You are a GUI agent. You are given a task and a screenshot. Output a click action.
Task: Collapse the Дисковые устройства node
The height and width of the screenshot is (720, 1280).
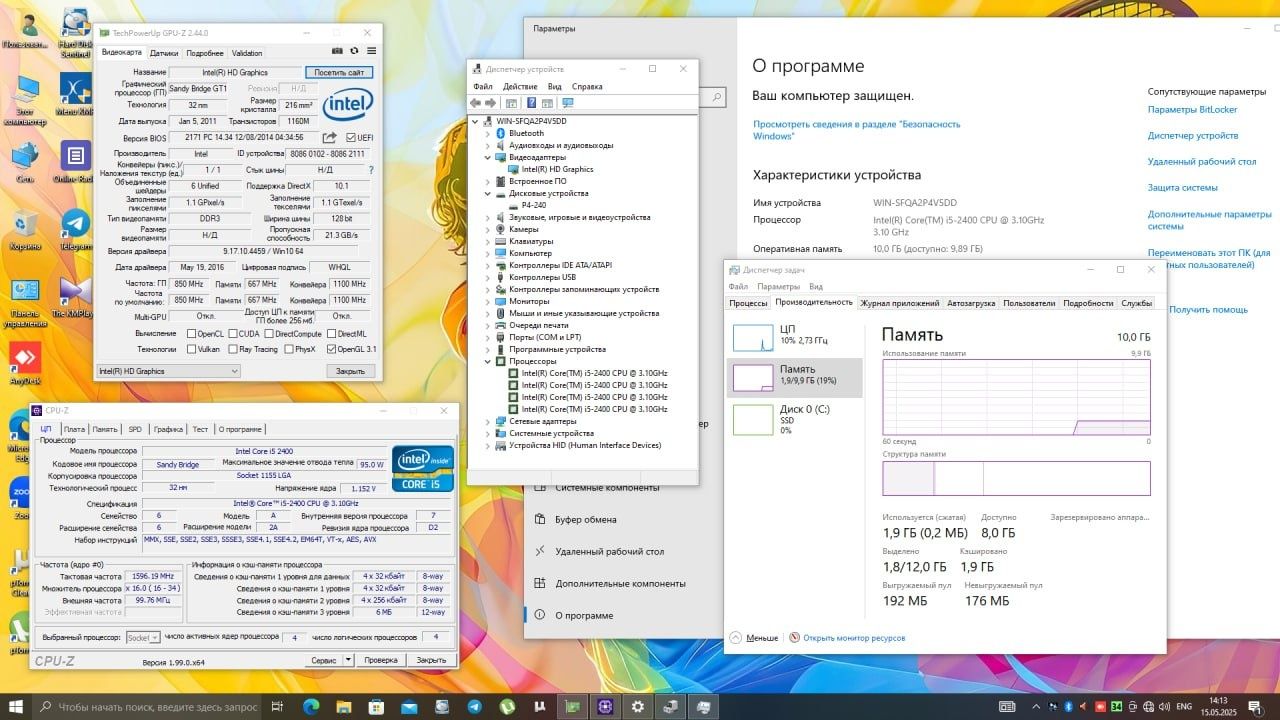click(488, 193)
